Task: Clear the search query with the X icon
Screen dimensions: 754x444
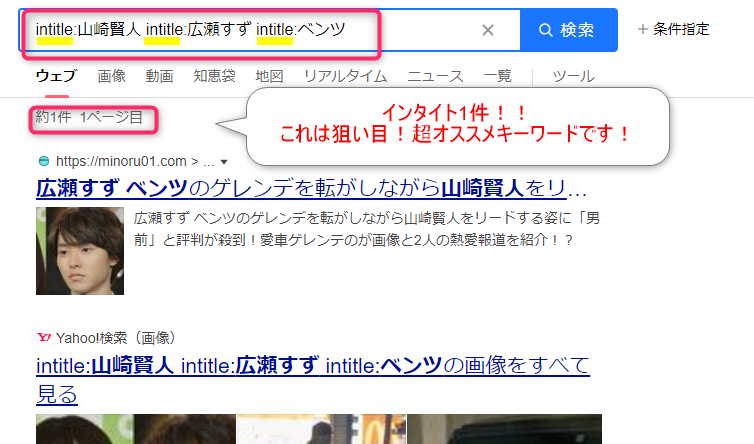Action: click(487, 30)
